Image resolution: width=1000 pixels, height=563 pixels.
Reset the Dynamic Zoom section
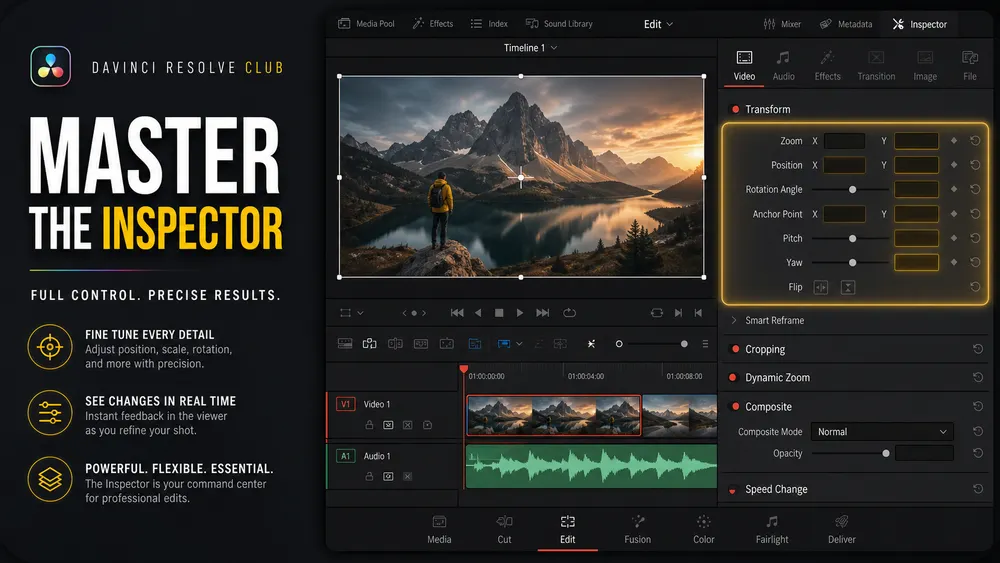[x=978, y=377]
